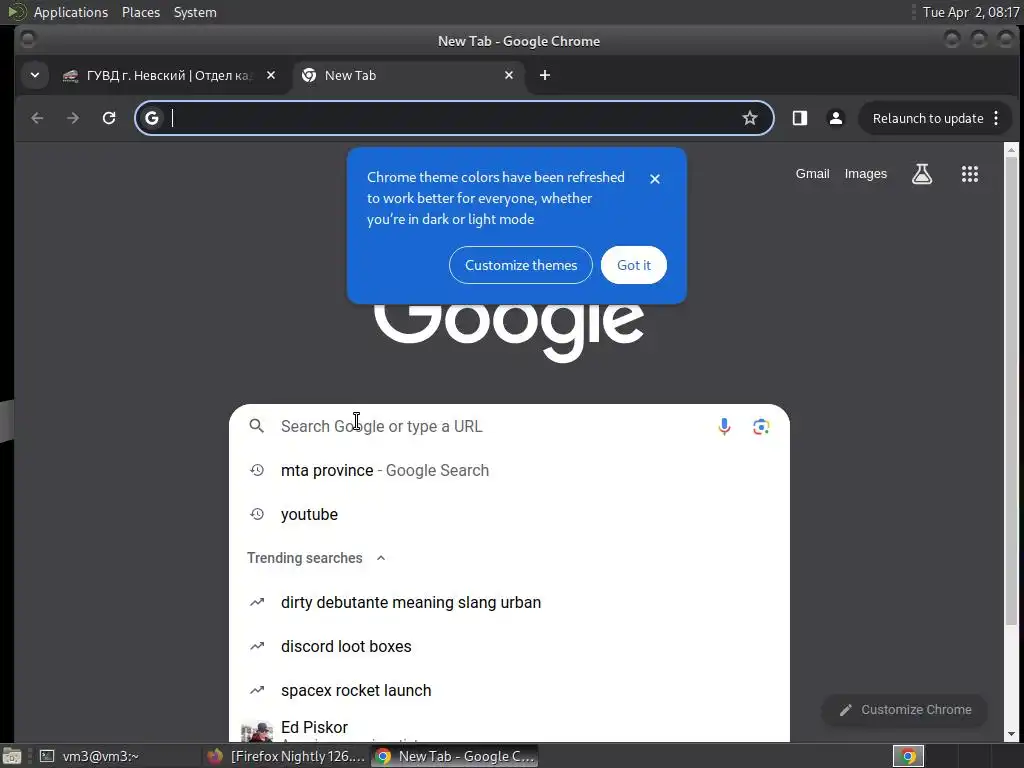
Task: Choose spacex rocket launch trending search
Action: click(x=509, y=690)
